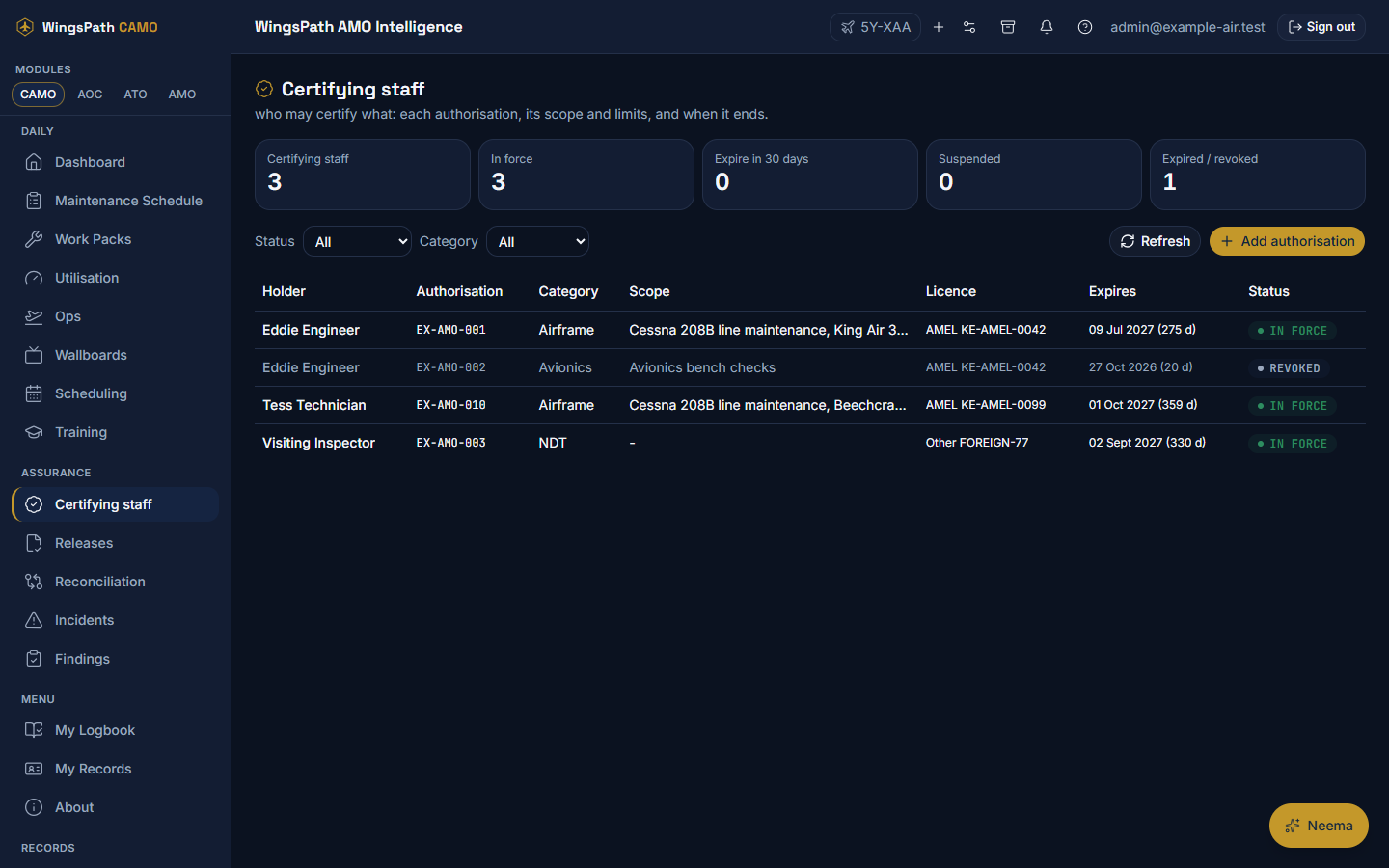Image resolution: width=1389 pixels, height=868 pixels.
Task: Click the Findings clipboard-check icon
Action: 34,659
